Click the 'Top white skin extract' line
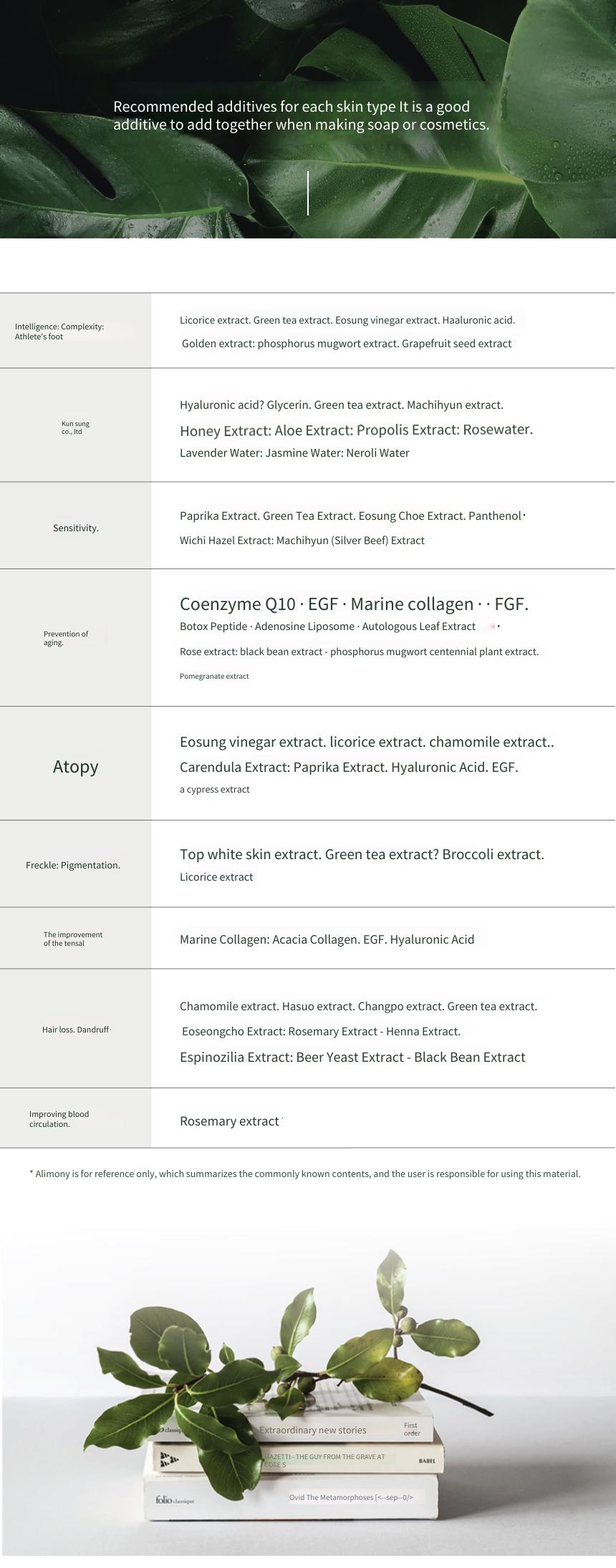616x1568 pixels. [362, 854]
